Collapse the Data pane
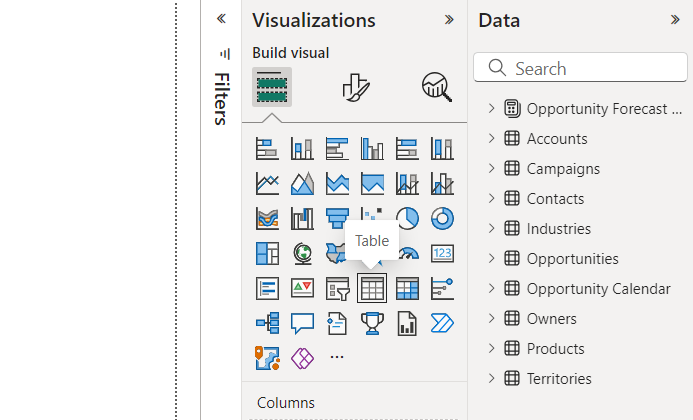 (675, 20)
